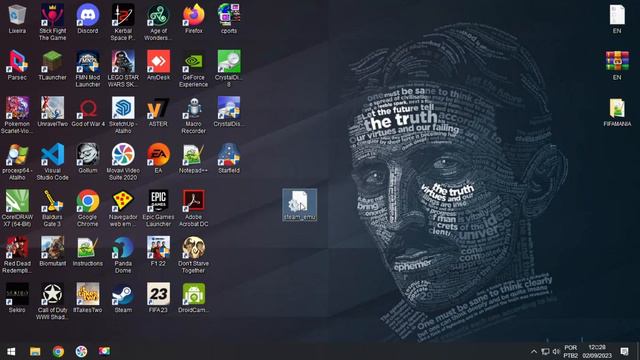Screen dimensions: 640x360
Task: Open the Panda Dome antivirus icon
Action: (123, 255)
